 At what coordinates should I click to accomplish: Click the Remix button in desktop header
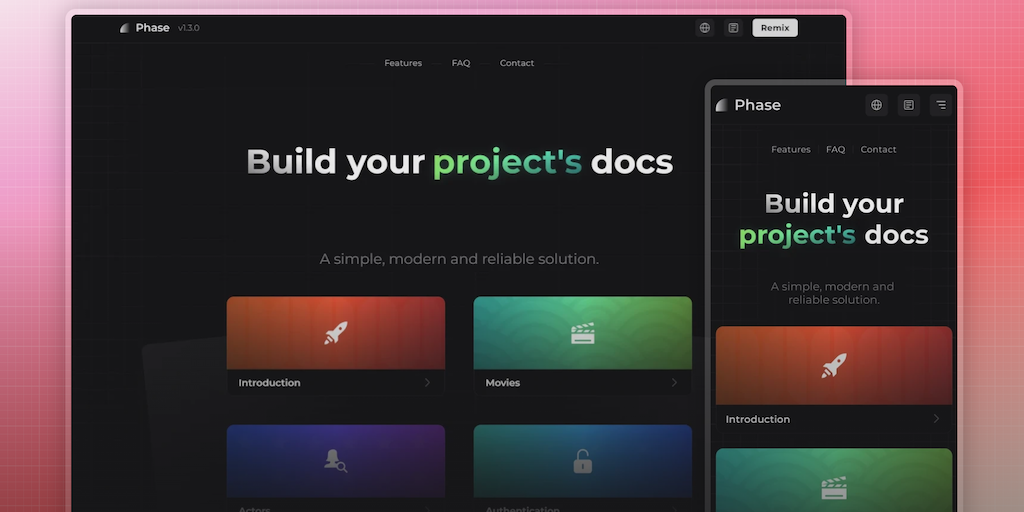pyautogui.click(x=775, y=27)
